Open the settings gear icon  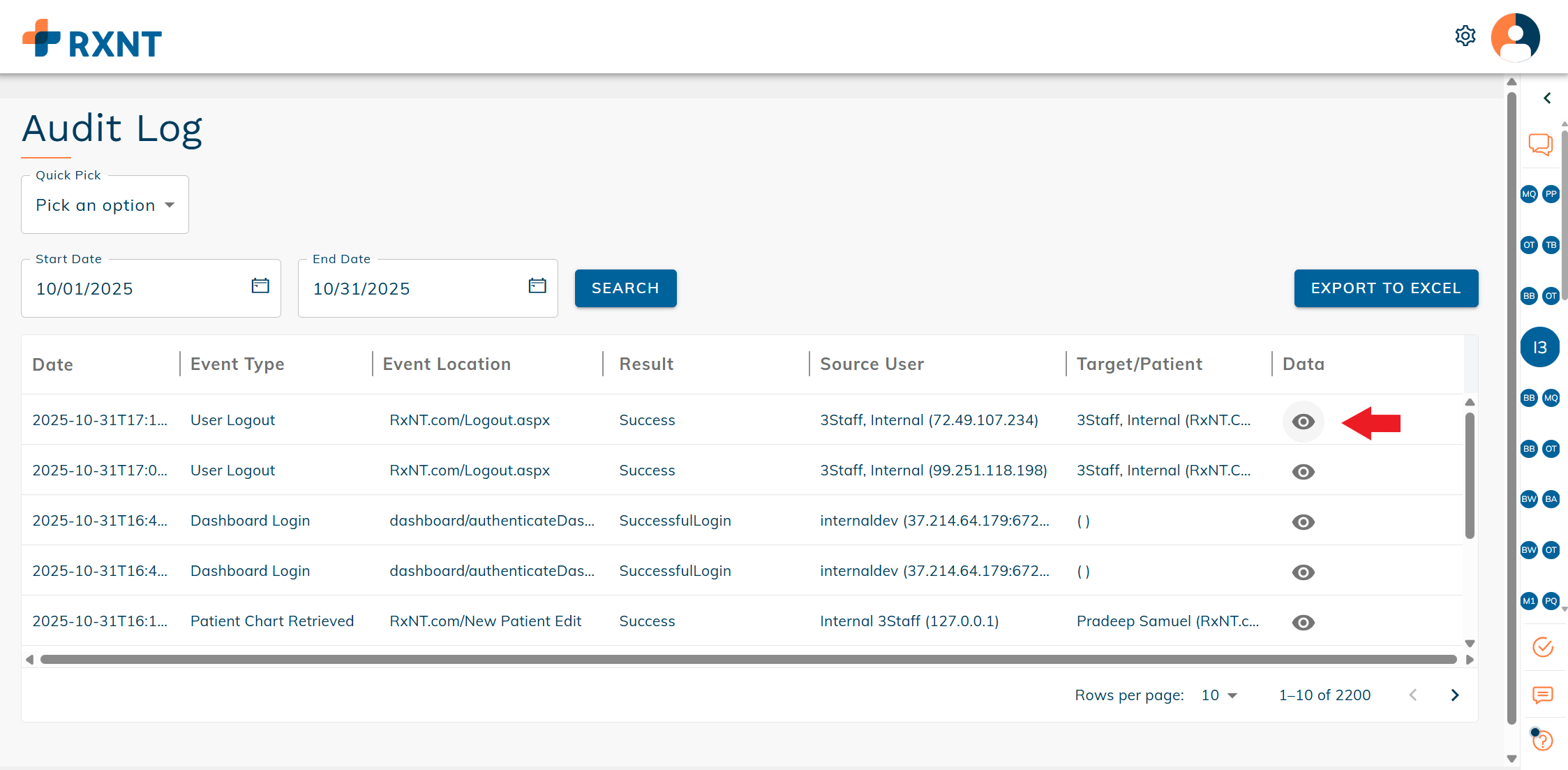click(x=1465, y=36)
